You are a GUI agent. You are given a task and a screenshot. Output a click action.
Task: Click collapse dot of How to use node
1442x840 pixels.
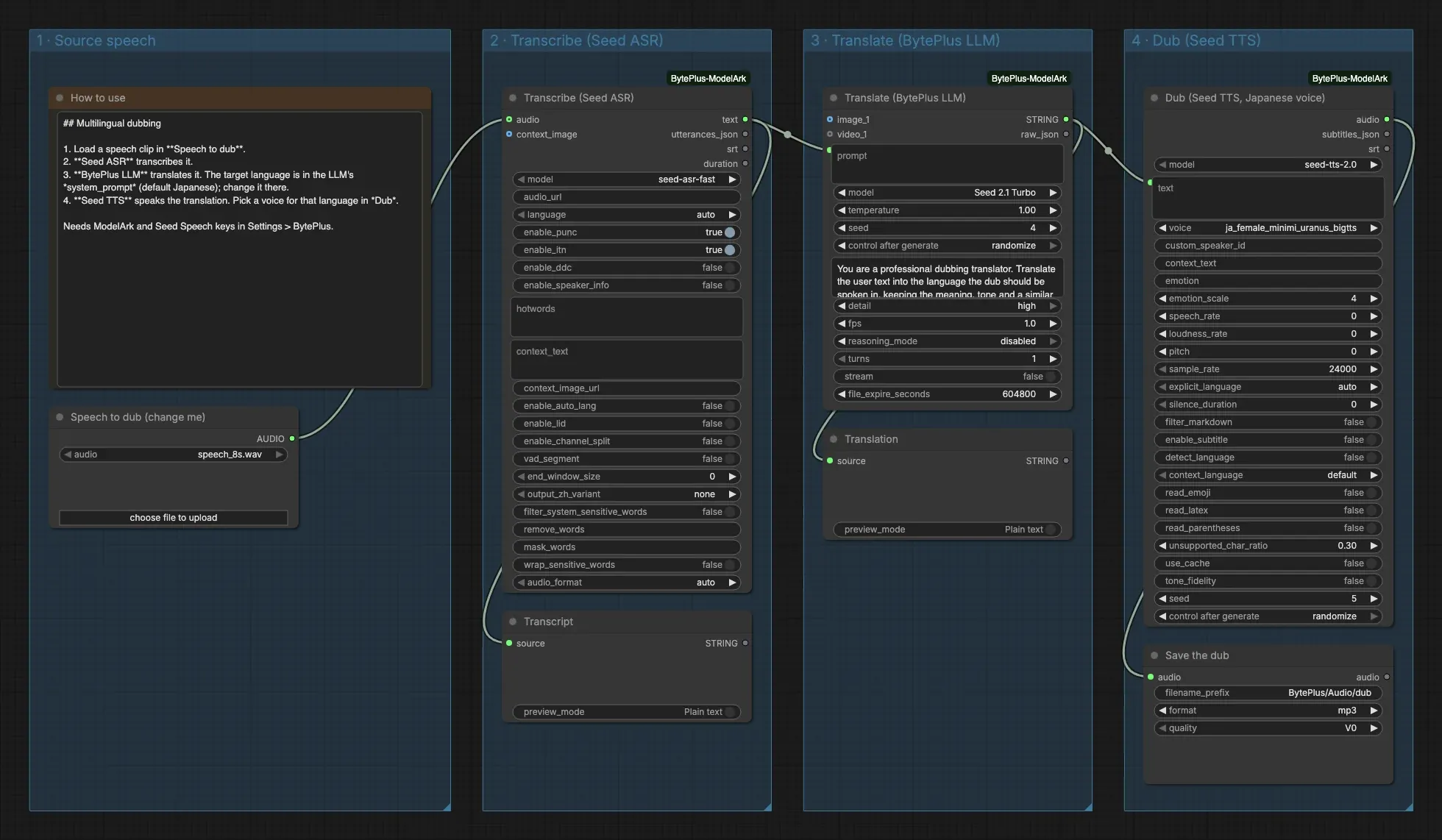coord(60,98)
